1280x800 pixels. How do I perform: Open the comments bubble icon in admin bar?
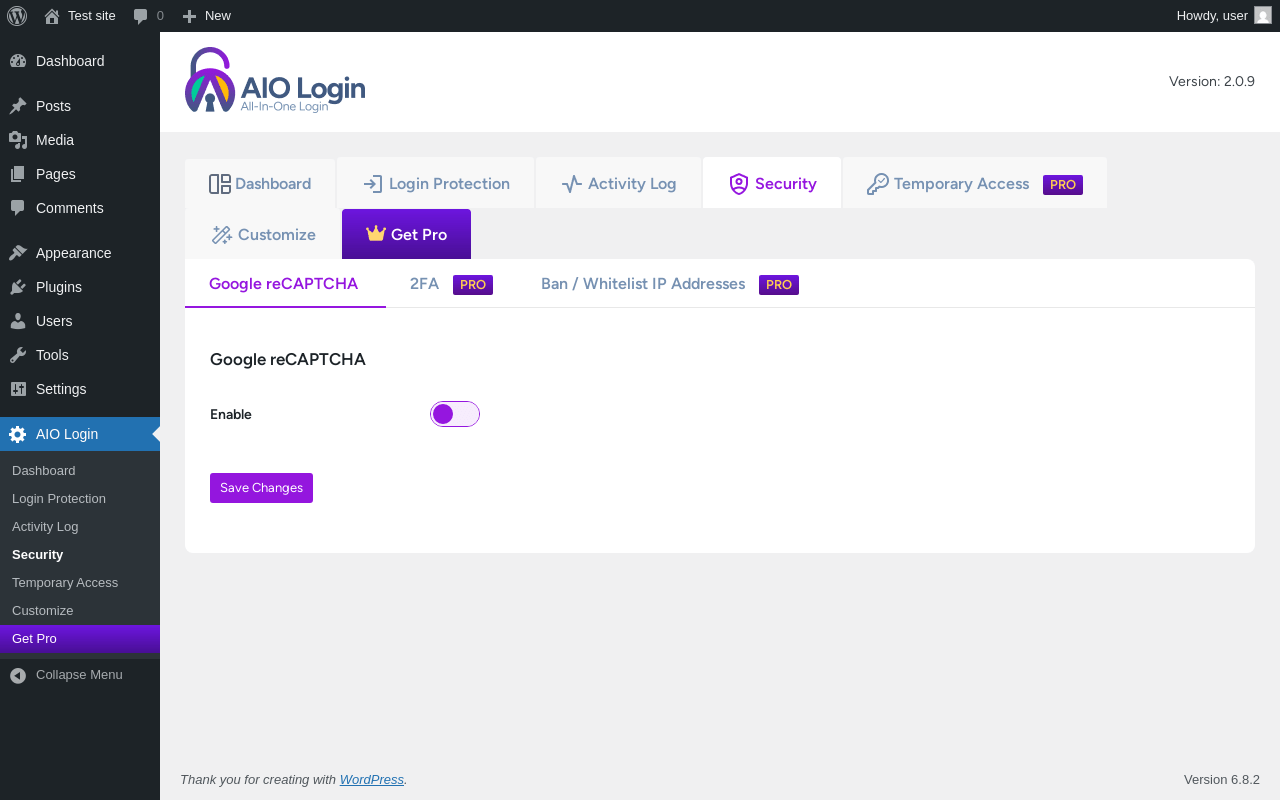point(141,16)
